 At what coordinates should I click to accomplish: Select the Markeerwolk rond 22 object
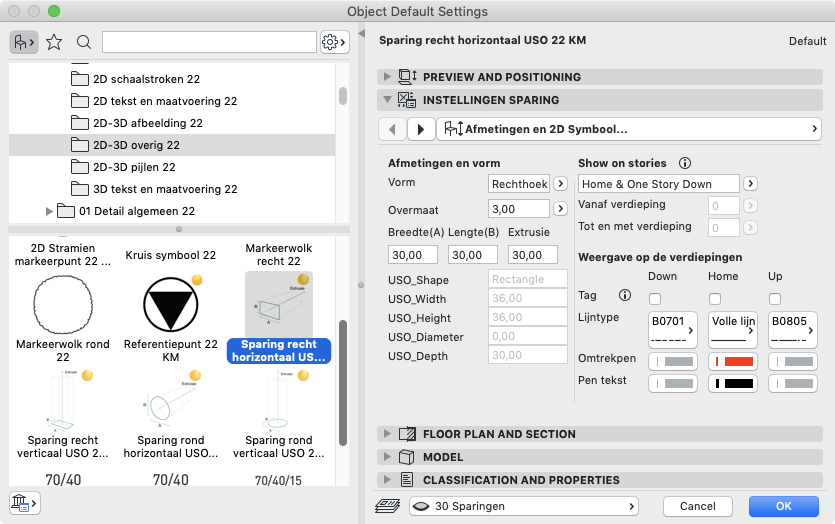click(63, 317)
